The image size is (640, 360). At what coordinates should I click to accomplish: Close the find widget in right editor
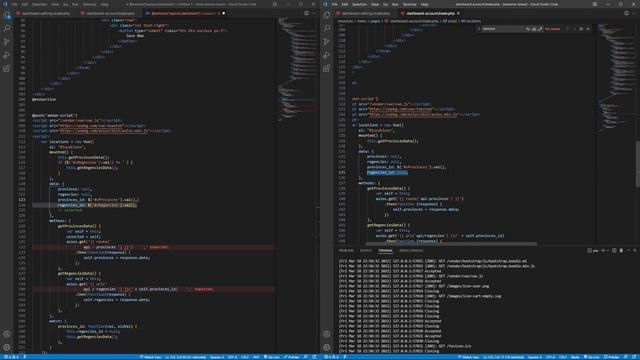[588, 29]
